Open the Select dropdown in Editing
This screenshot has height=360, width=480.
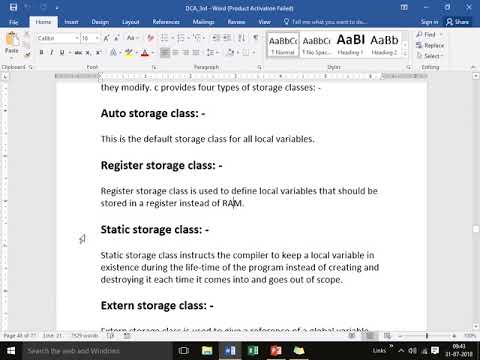(430, 56)
